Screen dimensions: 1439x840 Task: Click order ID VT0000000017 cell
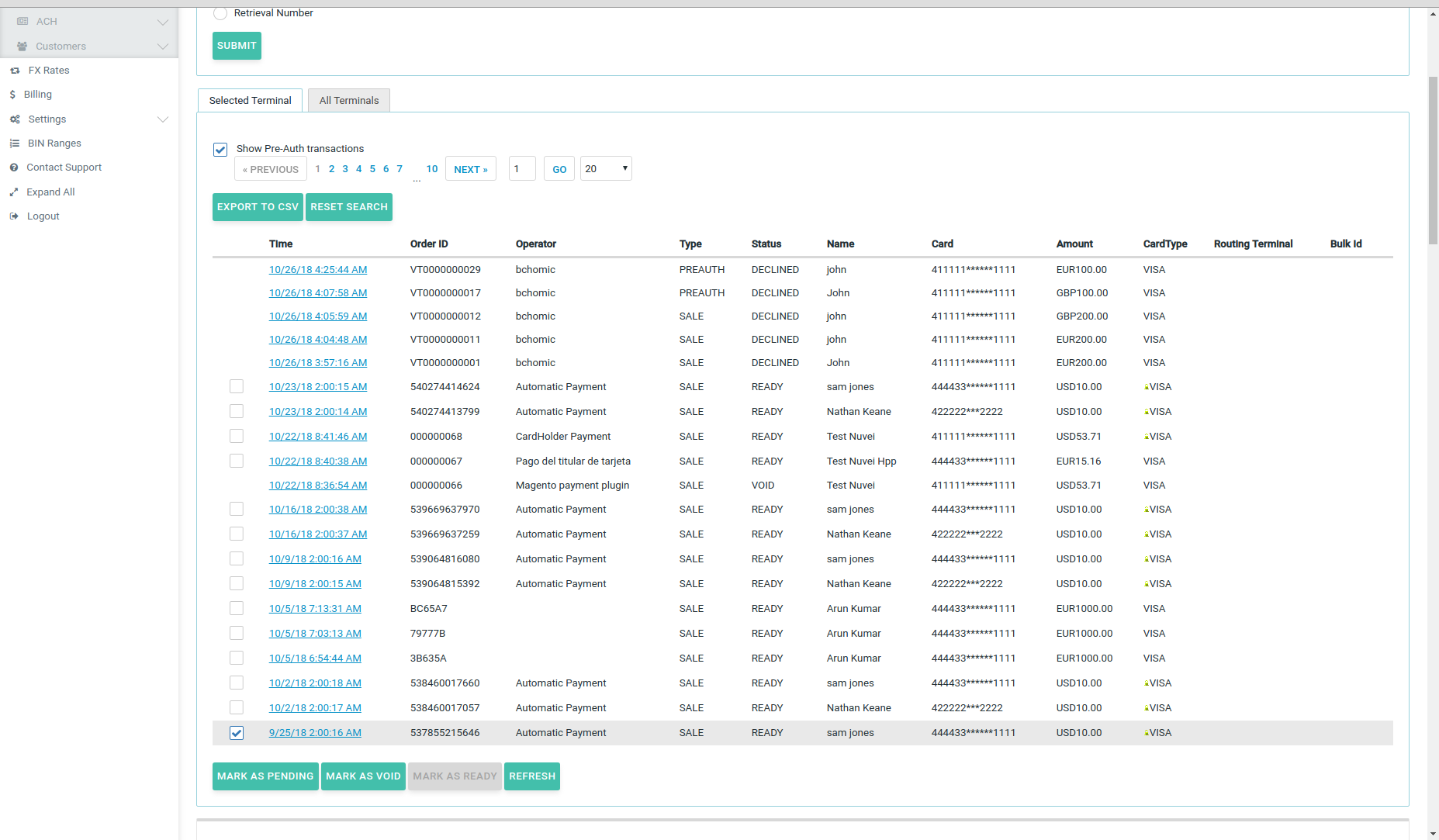pos(445,293)
